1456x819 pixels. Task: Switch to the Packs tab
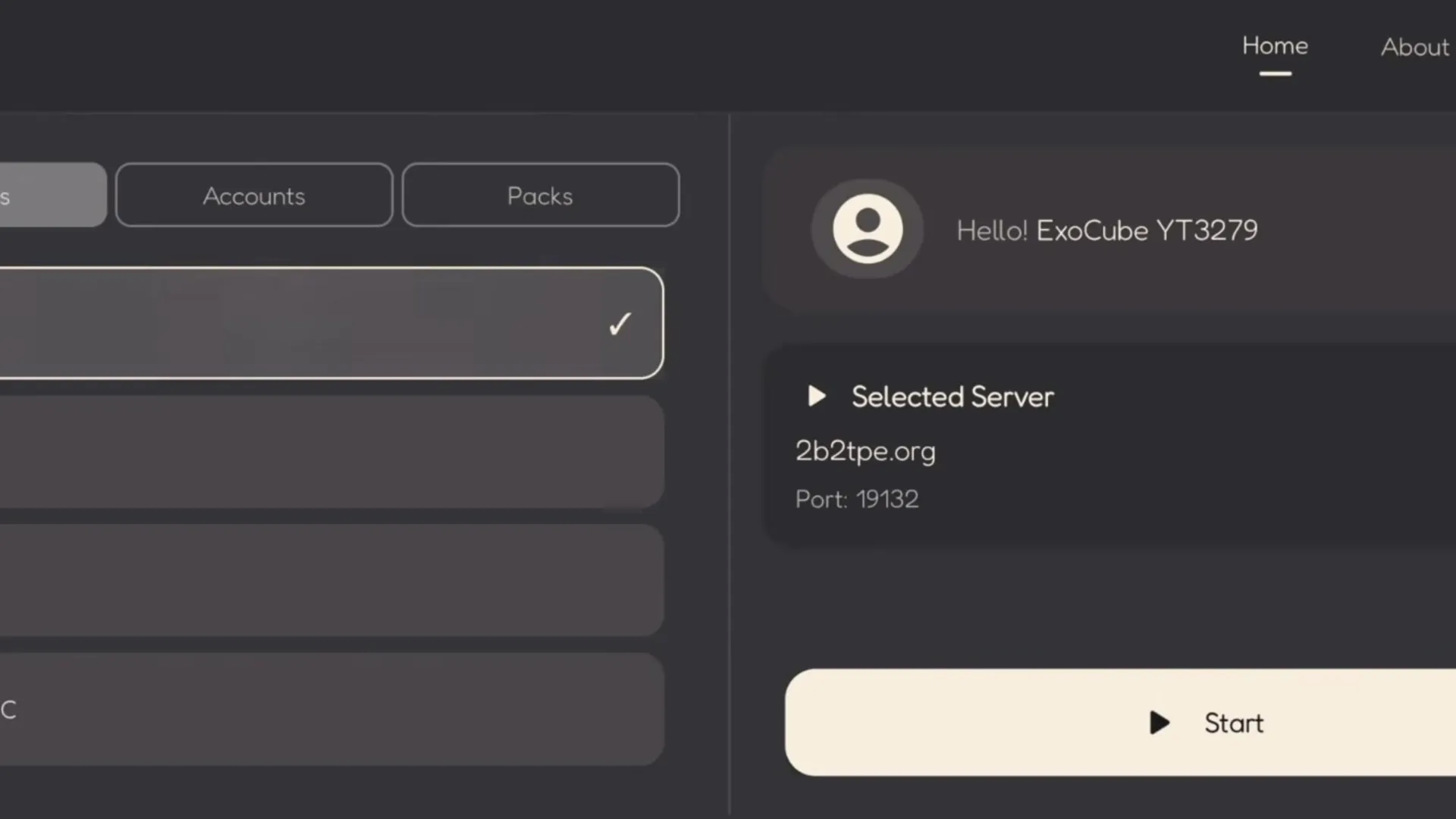pyautogui.click(x=540, y=195)
